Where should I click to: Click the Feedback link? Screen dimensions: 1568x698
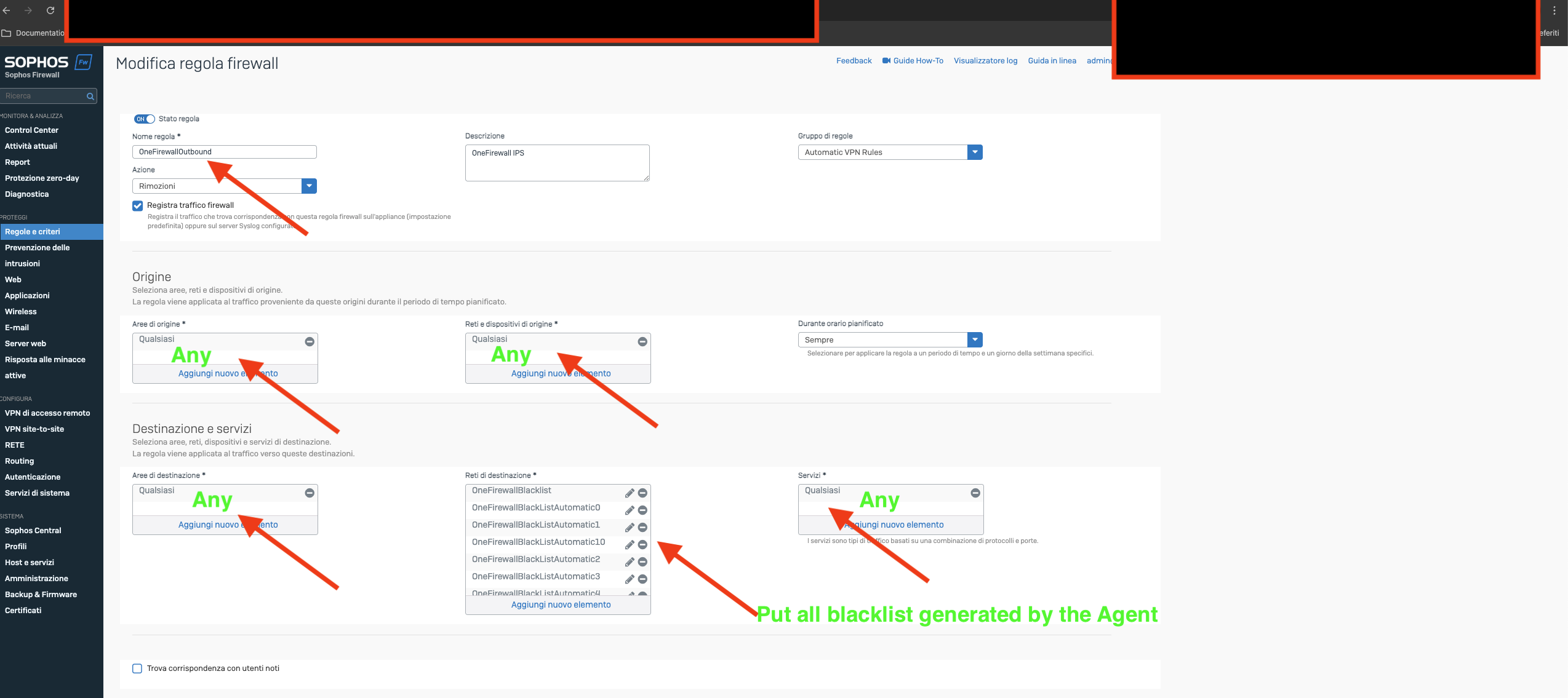(854, 61)
